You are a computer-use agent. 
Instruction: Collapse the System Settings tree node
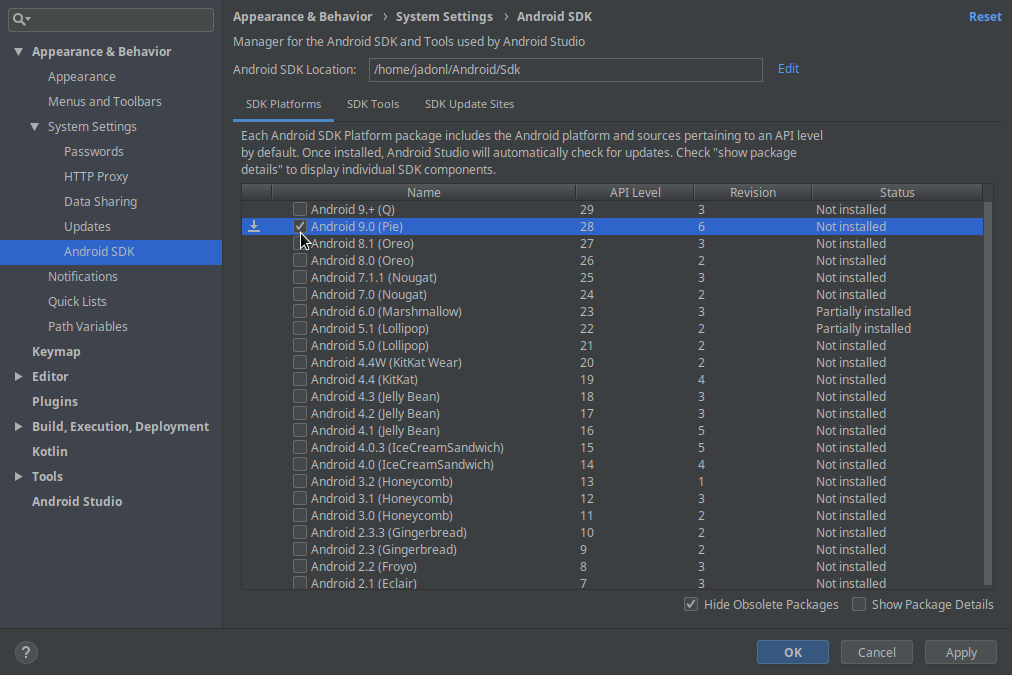35,127
